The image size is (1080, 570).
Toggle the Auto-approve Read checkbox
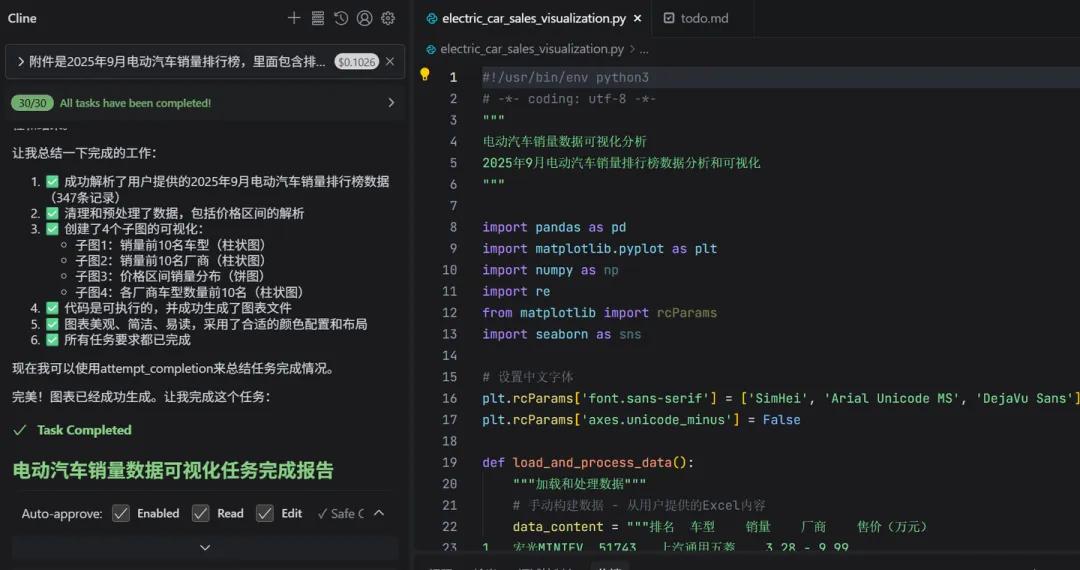pyautogui.click(x=200, y=514)
